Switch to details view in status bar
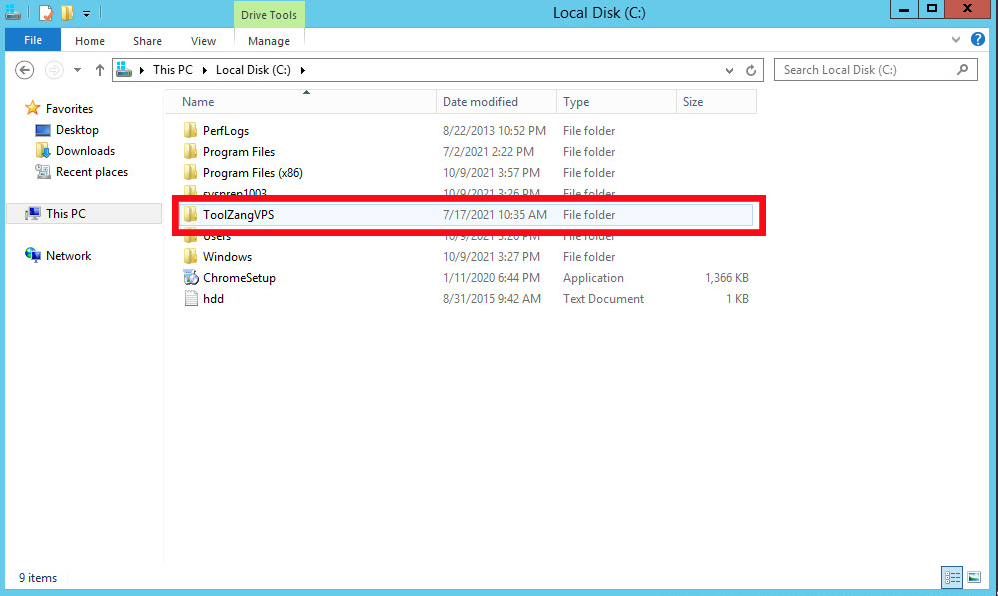998x596 pixels. click(x=952, y=577)
